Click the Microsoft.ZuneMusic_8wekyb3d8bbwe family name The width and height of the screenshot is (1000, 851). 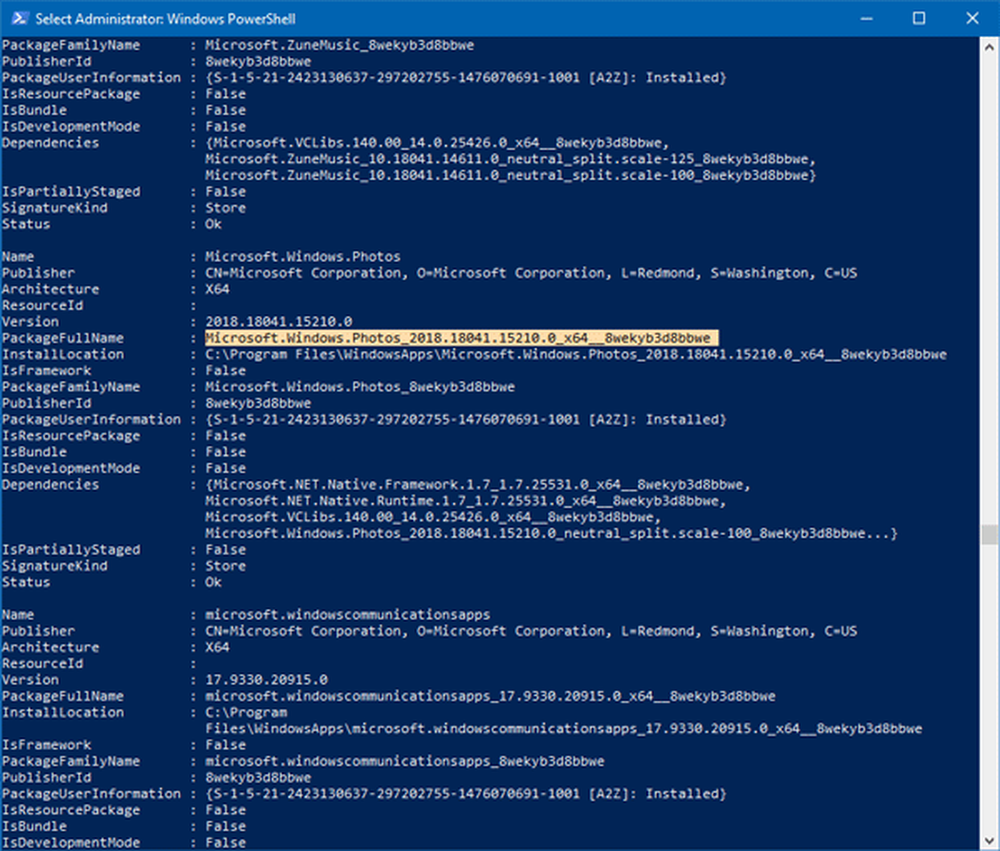point(339,45)
